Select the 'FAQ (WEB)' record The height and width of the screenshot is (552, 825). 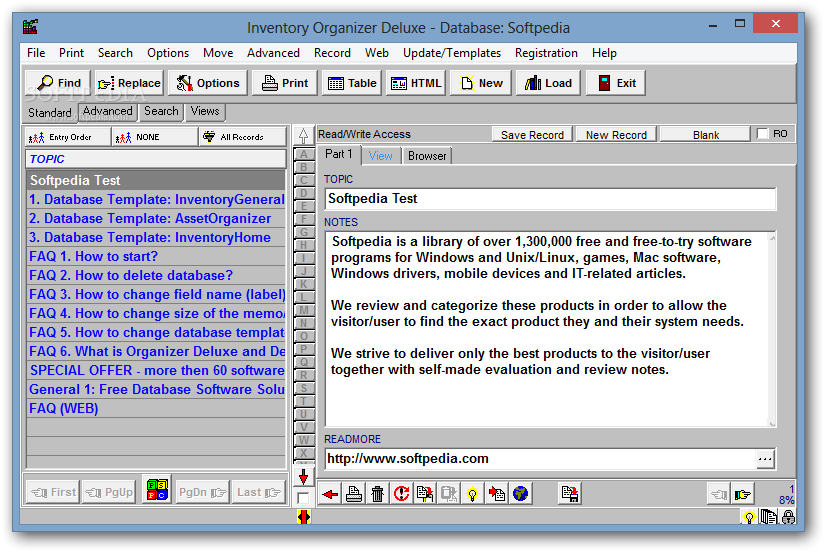[x=156, y=408]
